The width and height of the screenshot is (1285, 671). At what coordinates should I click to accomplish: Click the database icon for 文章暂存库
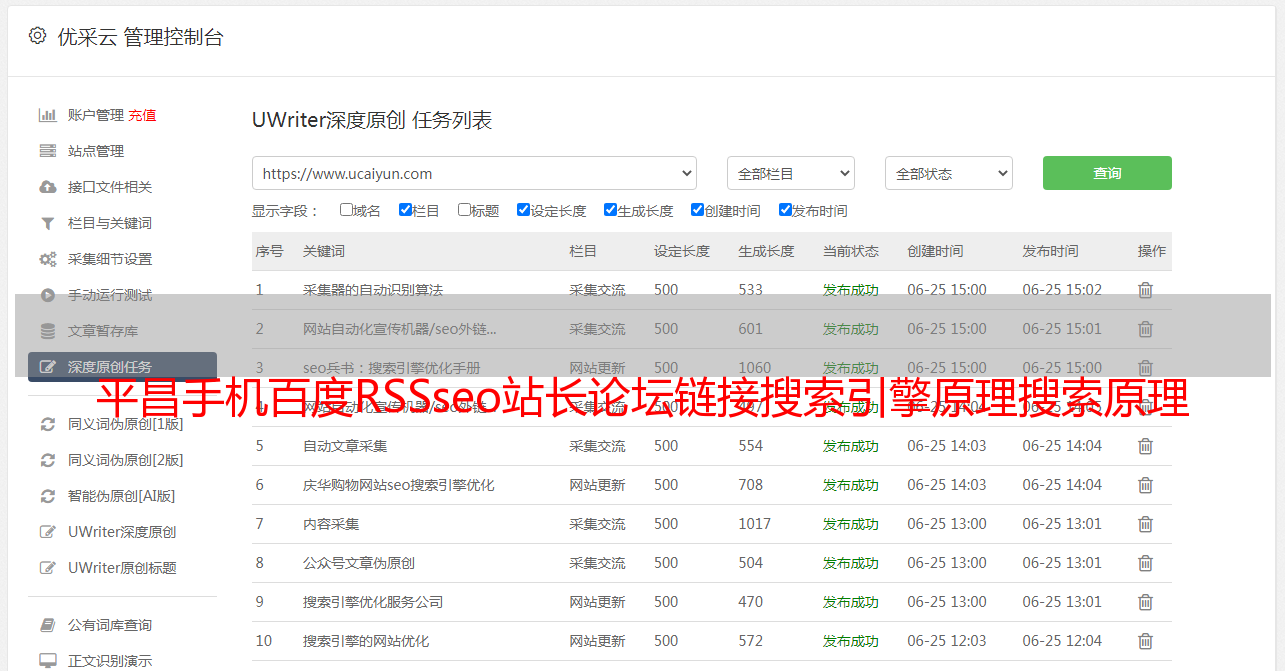47,331
